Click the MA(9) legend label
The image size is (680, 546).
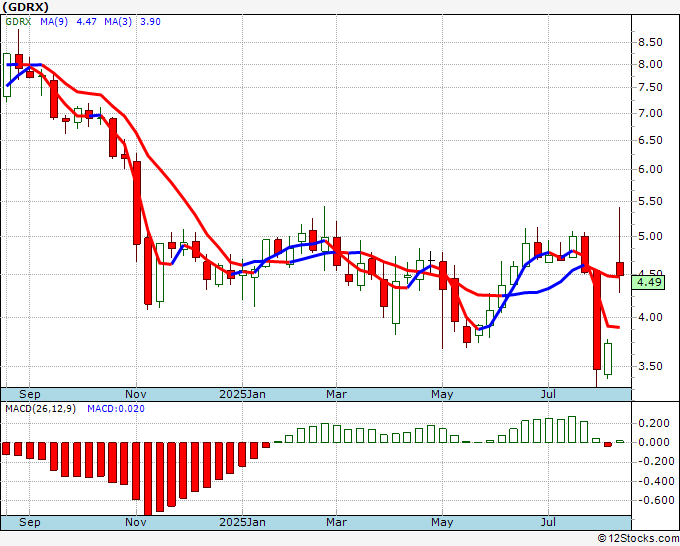54,22
